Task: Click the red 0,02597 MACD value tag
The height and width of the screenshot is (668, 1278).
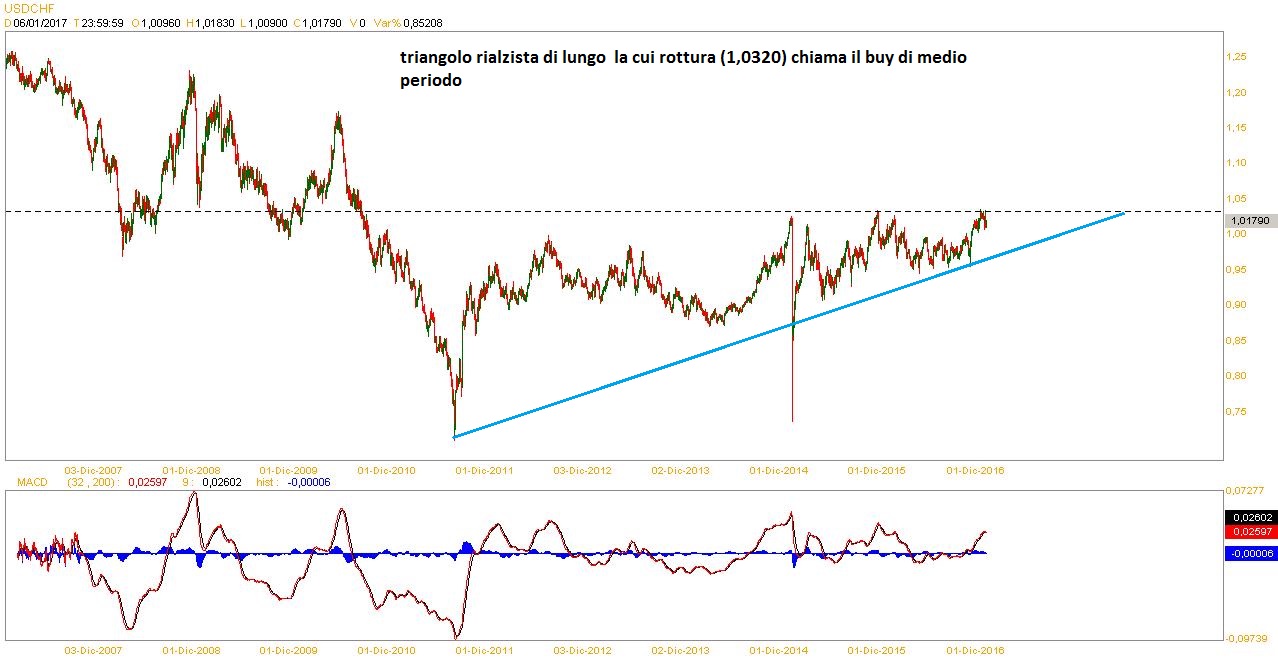Action: pos(1250,532)
